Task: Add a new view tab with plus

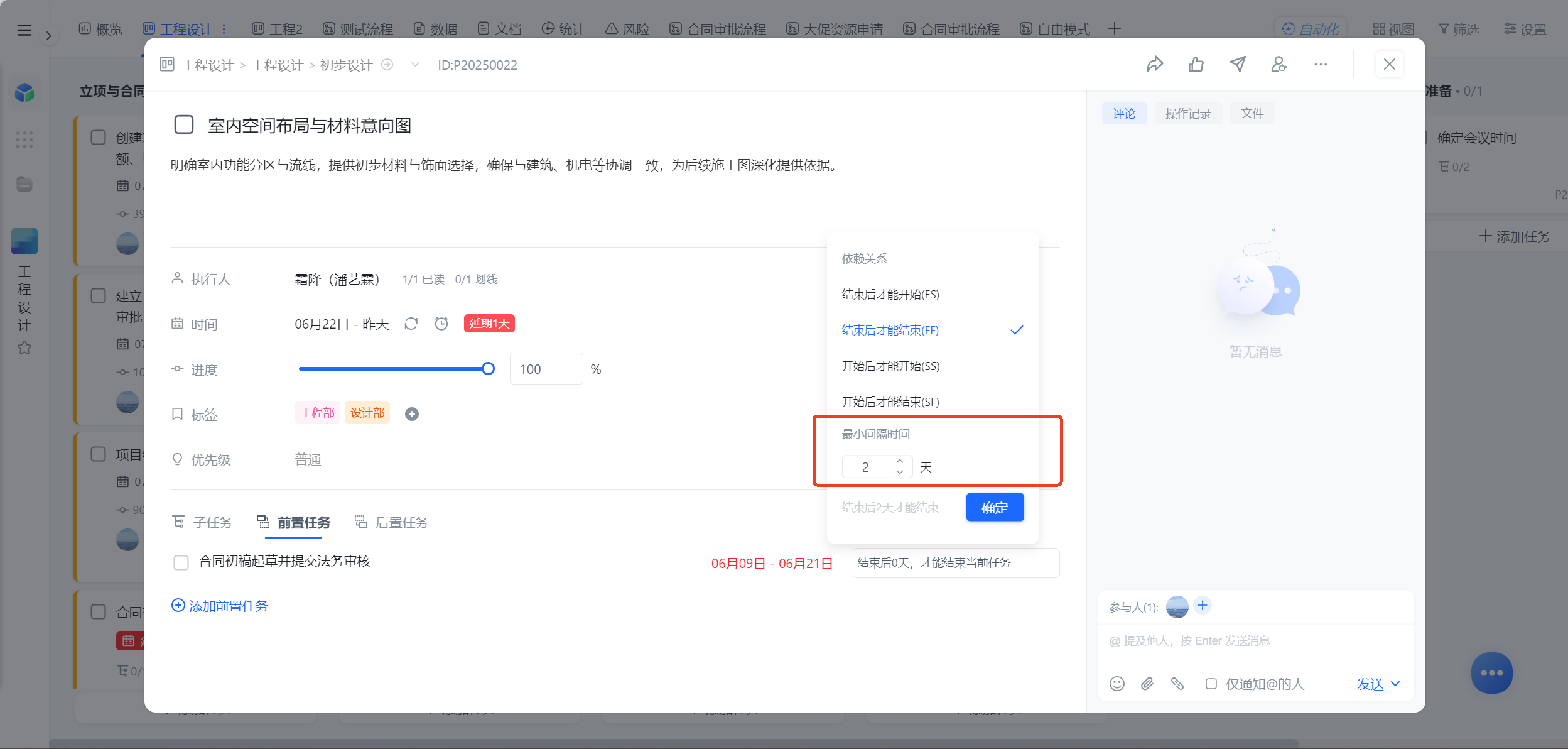Action: click(1115, 29)
